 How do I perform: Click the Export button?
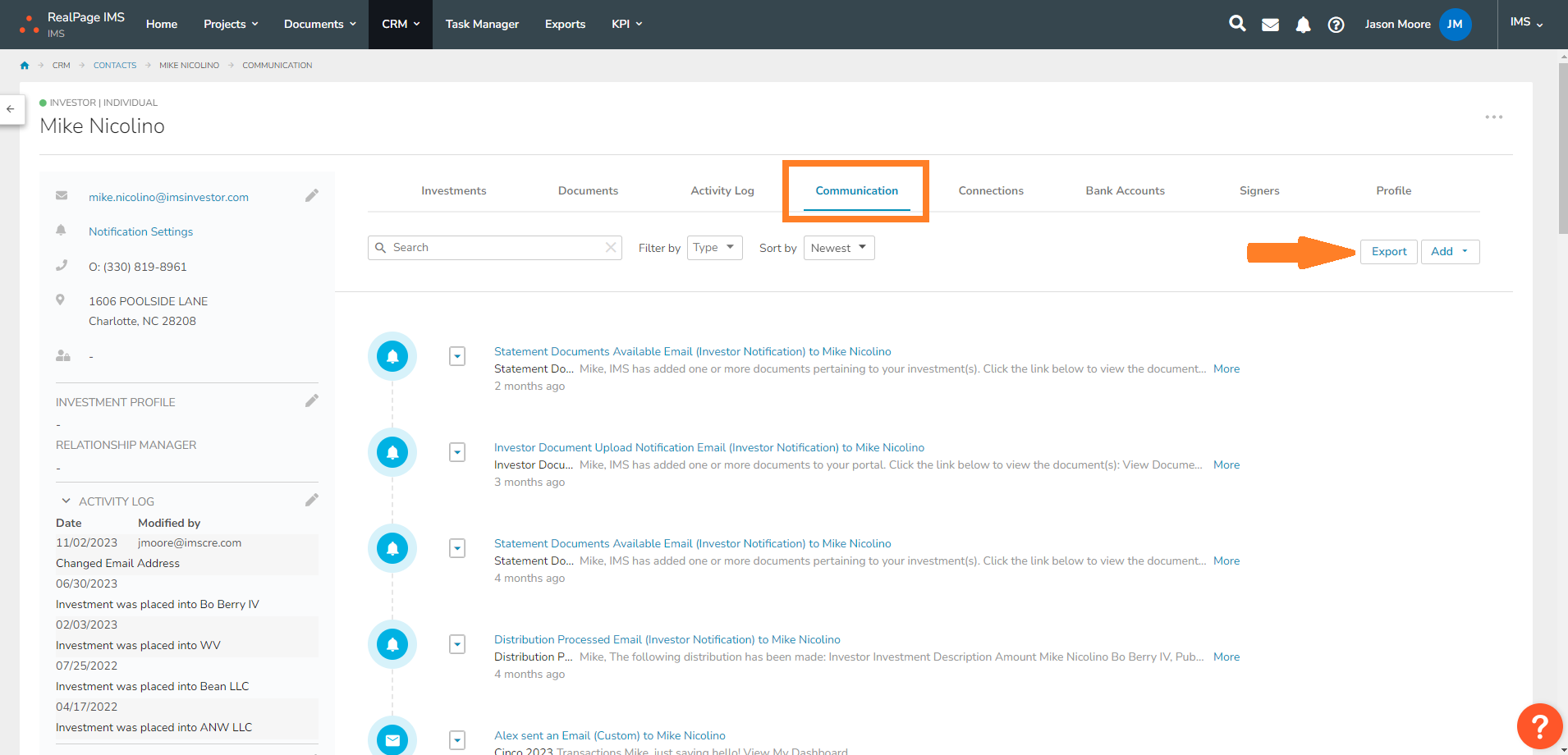(1388, 252)
